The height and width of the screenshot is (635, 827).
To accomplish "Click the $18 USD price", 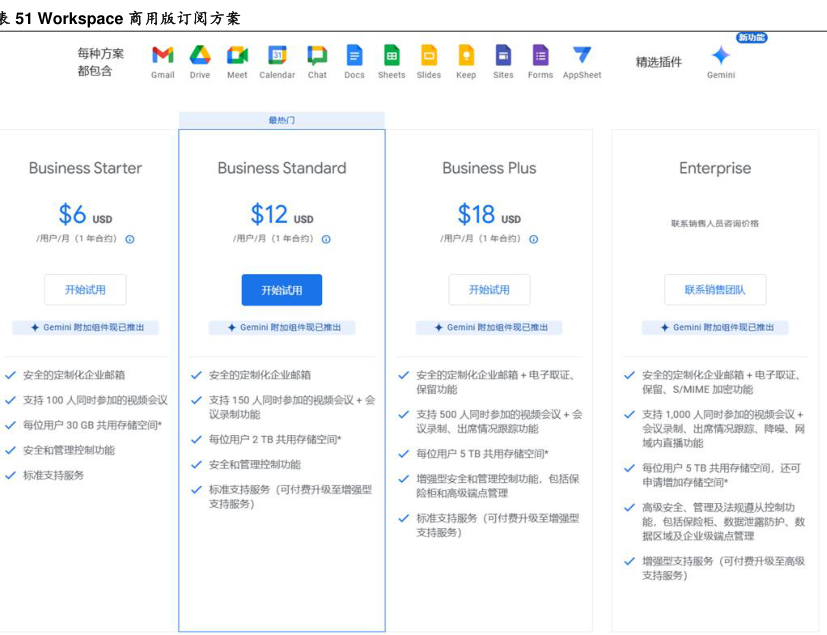I will (489, 215).
